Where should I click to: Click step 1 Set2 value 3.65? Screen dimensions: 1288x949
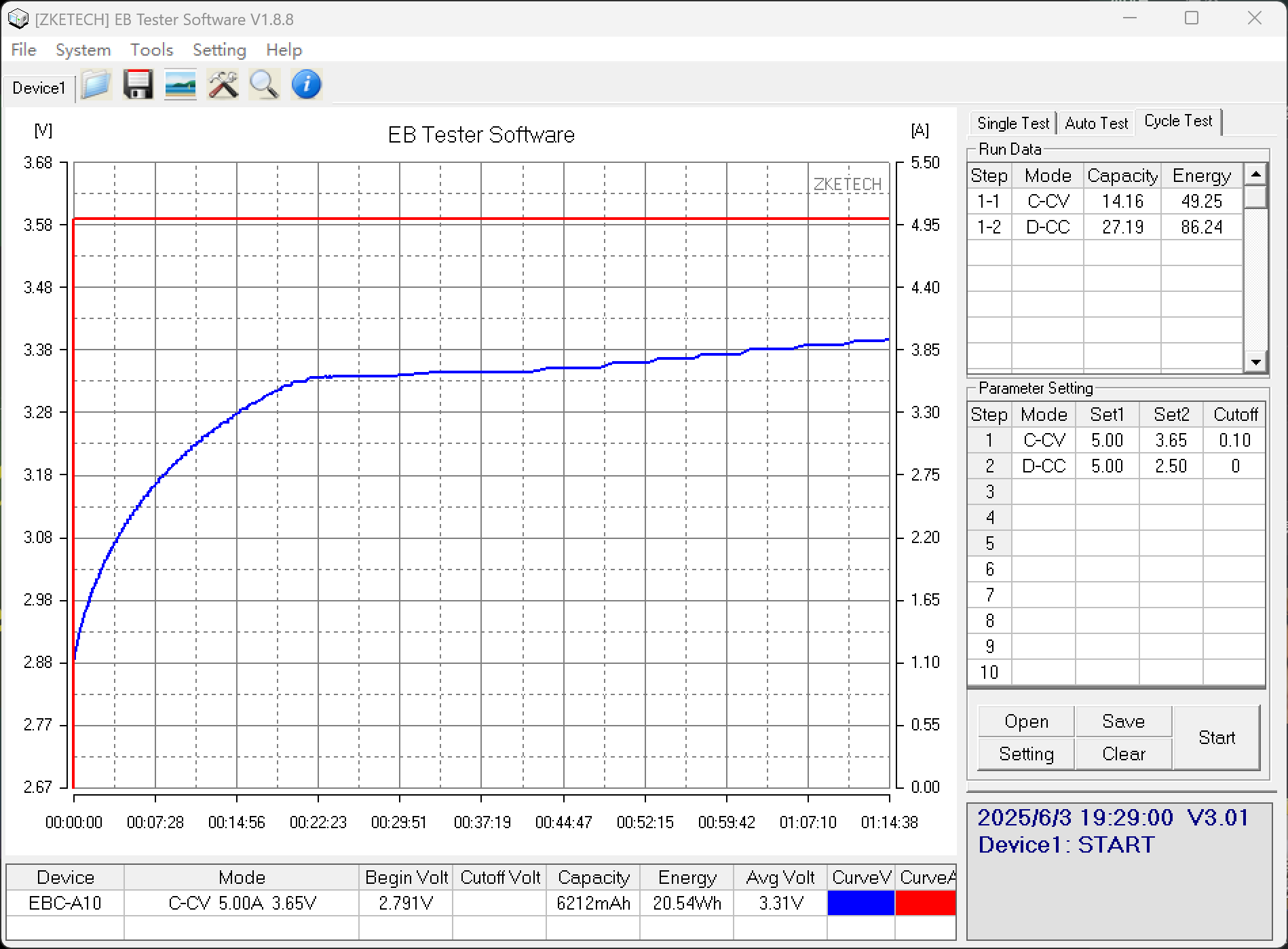1171,441
